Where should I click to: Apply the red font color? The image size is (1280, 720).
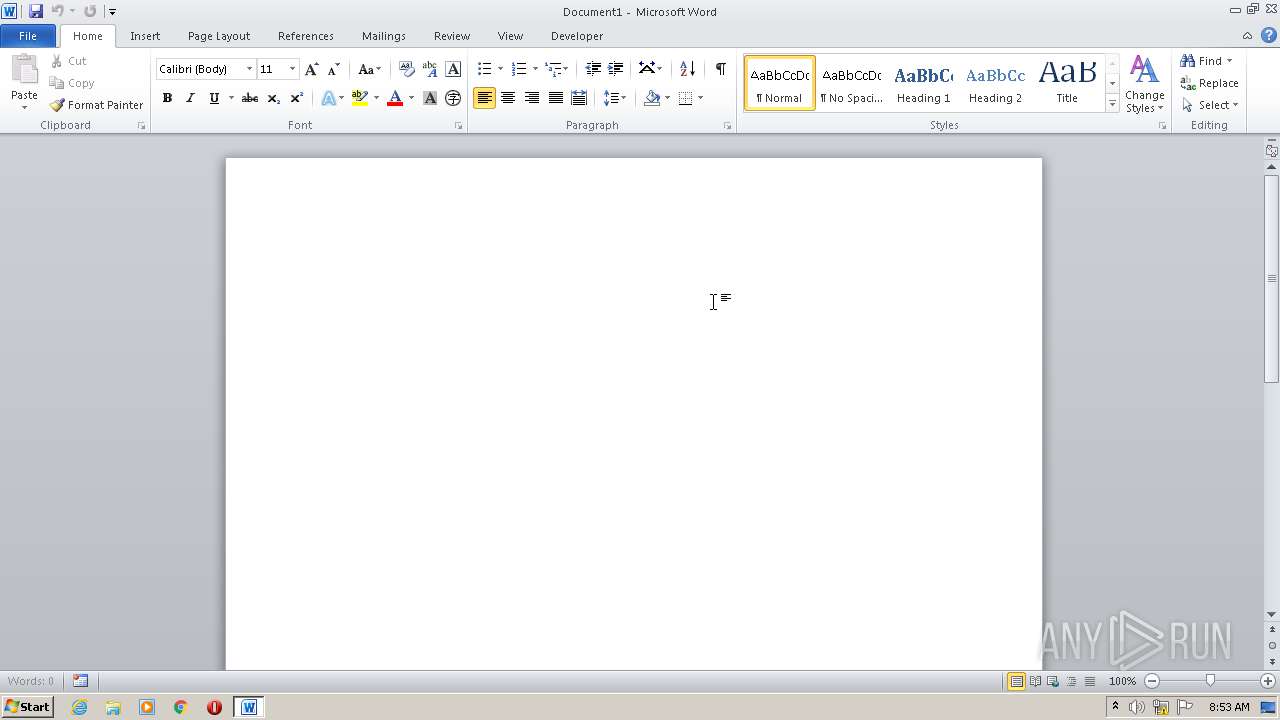point(395,98)
